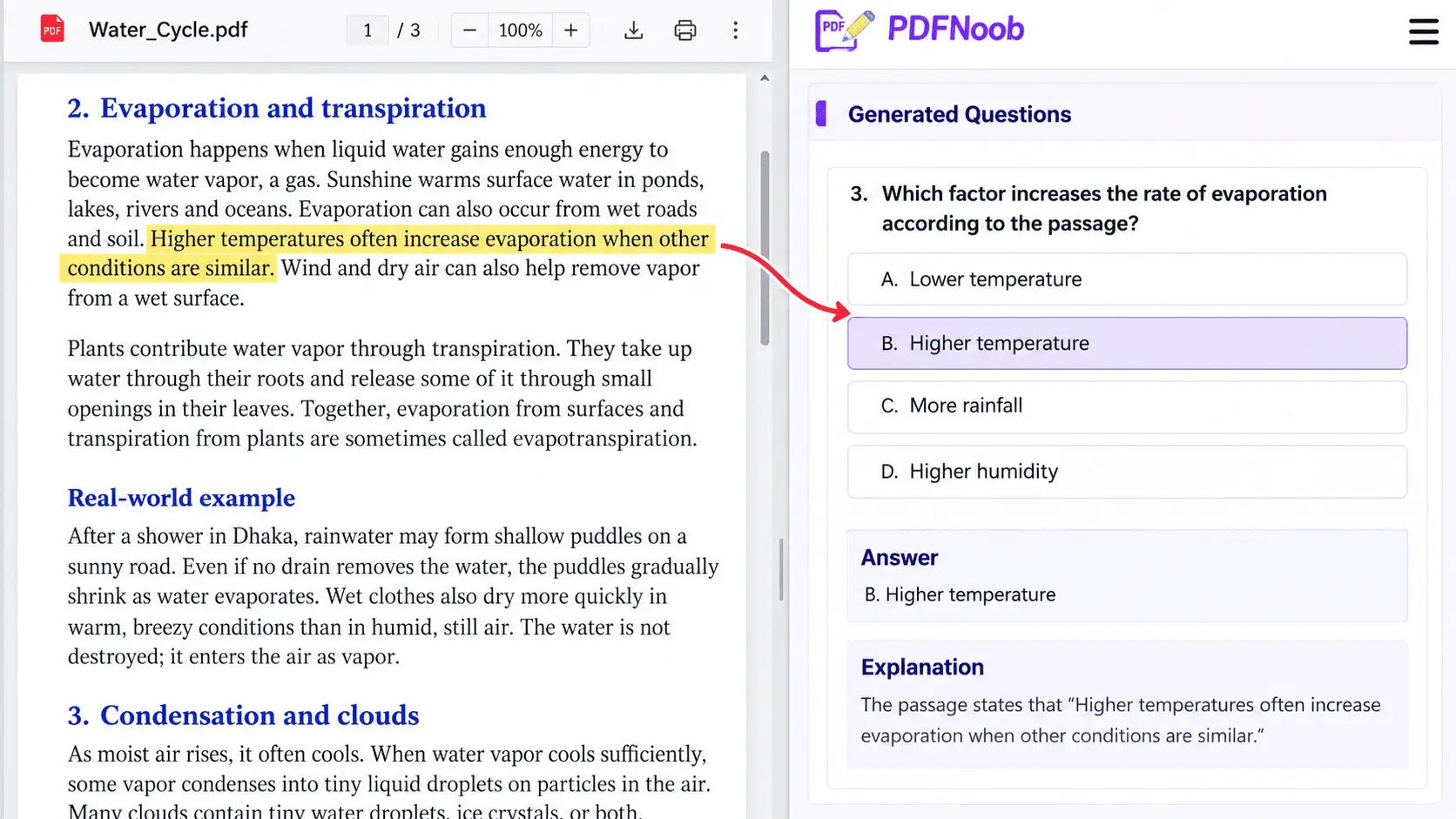Screen dimensions: 1456x819
Task: Click the '/ 3' total pages label
Action: (408, 30)
